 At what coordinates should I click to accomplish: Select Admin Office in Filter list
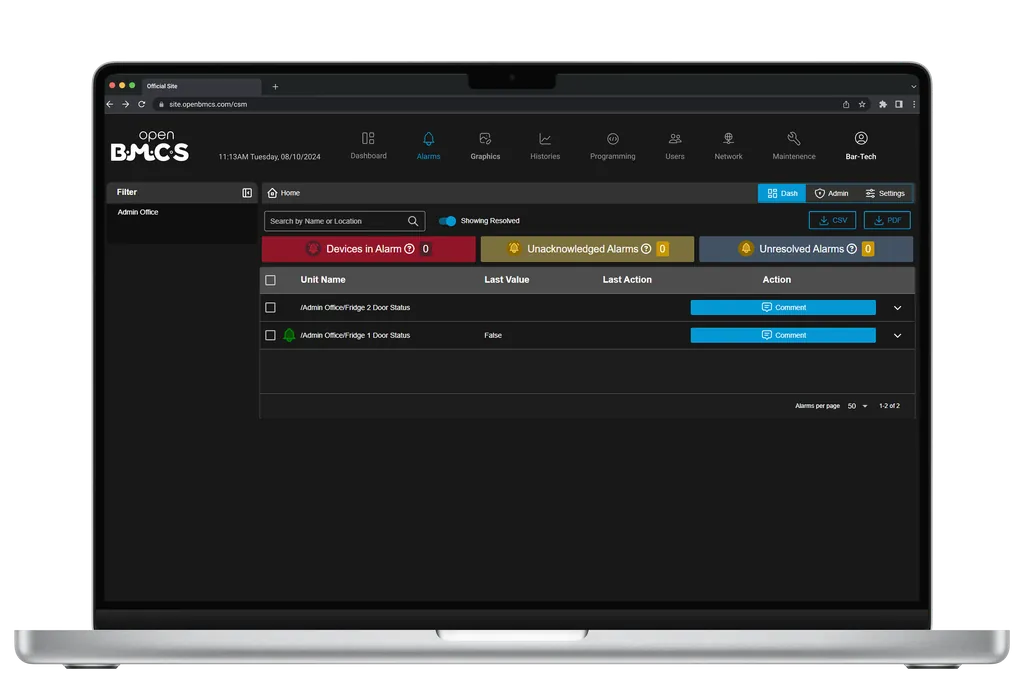138,212
